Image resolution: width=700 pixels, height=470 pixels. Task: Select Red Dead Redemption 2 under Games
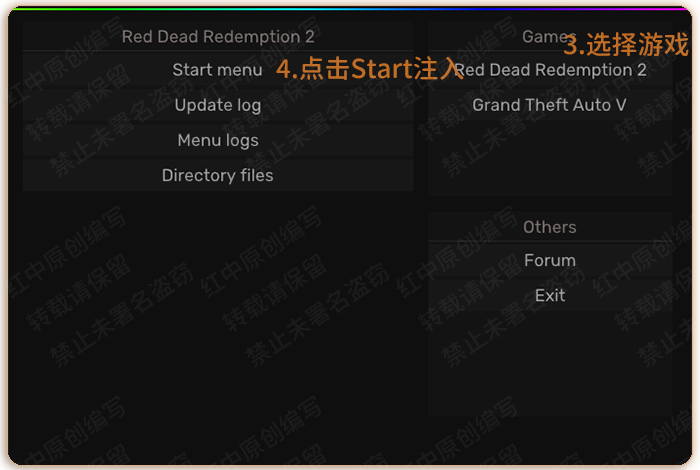(x=550, y=70)
